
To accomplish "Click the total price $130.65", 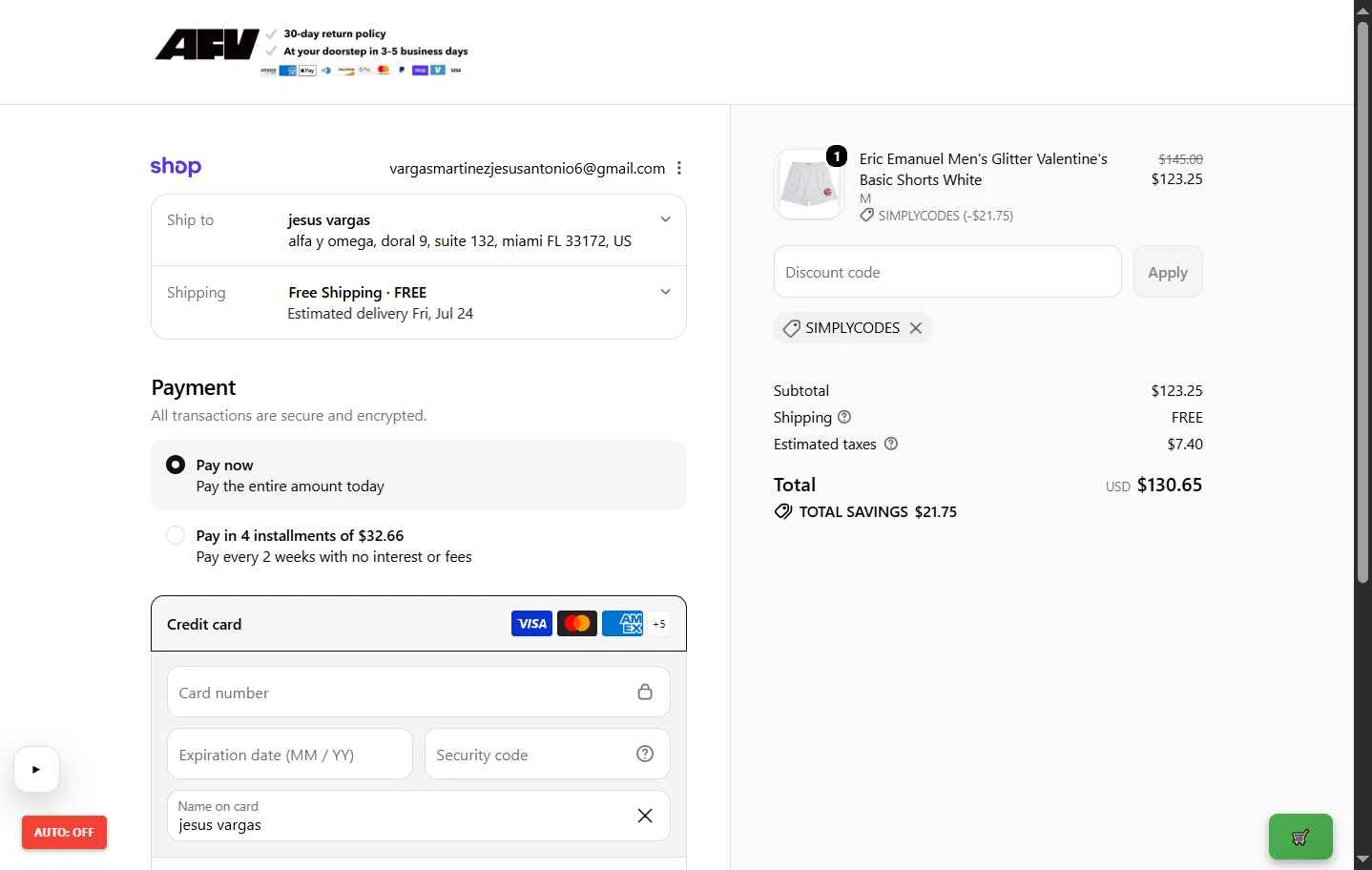I will pyautogui.click(x=1170, y=485).
